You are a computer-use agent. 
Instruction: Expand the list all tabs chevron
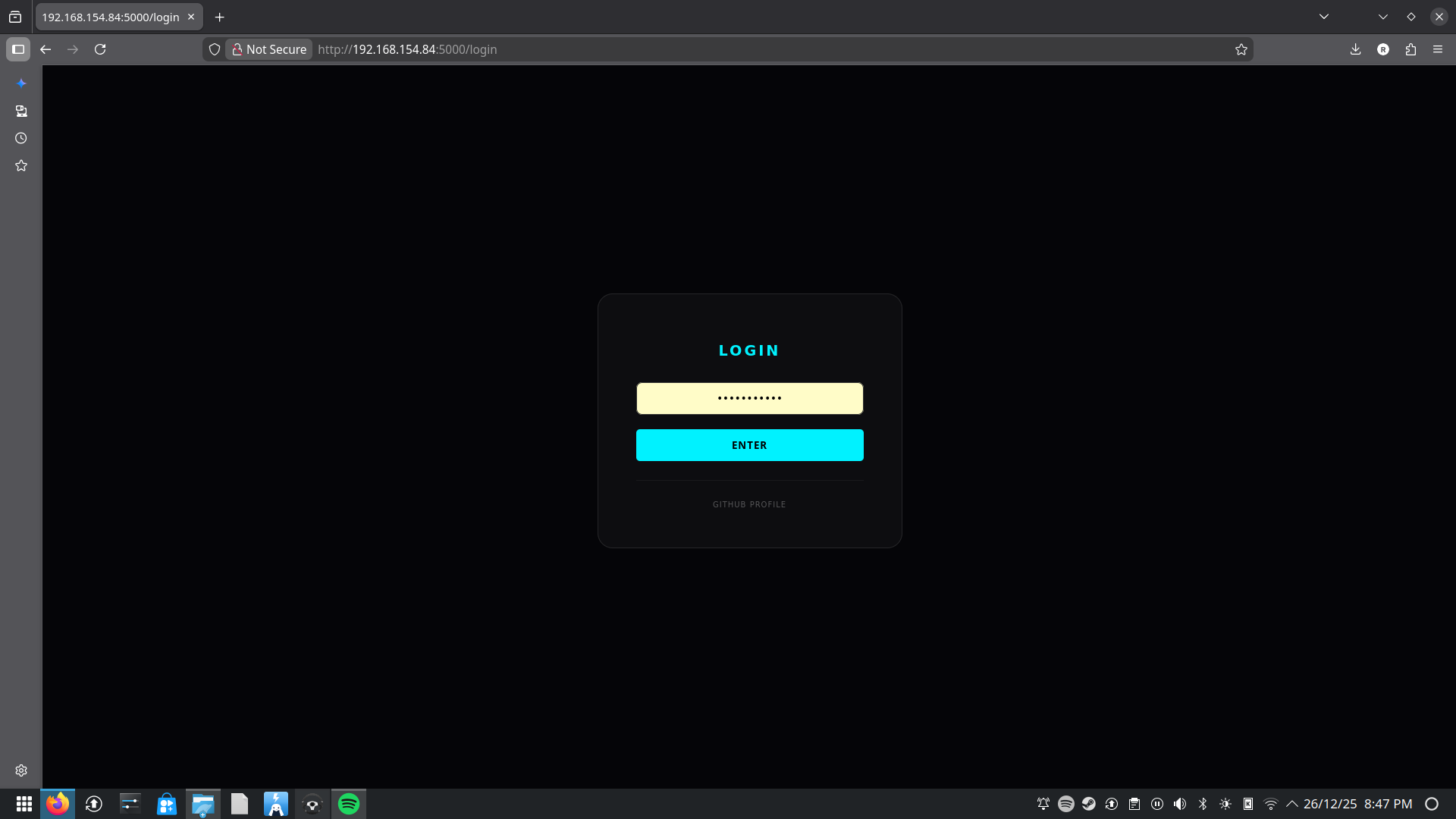click(1324, 17)
